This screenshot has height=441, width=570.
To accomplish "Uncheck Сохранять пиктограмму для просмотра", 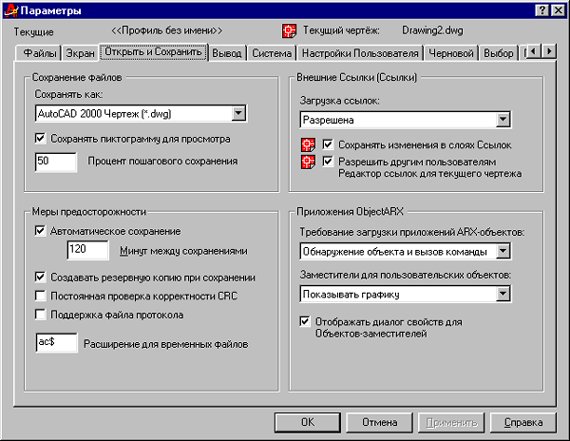I will 40,139.
